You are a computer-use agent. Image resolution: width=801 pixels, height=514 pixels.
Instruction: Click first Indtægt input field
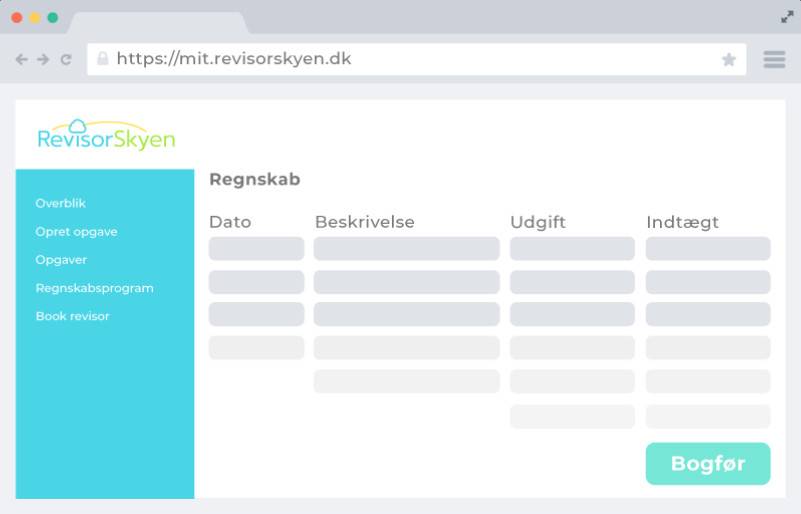708,249
